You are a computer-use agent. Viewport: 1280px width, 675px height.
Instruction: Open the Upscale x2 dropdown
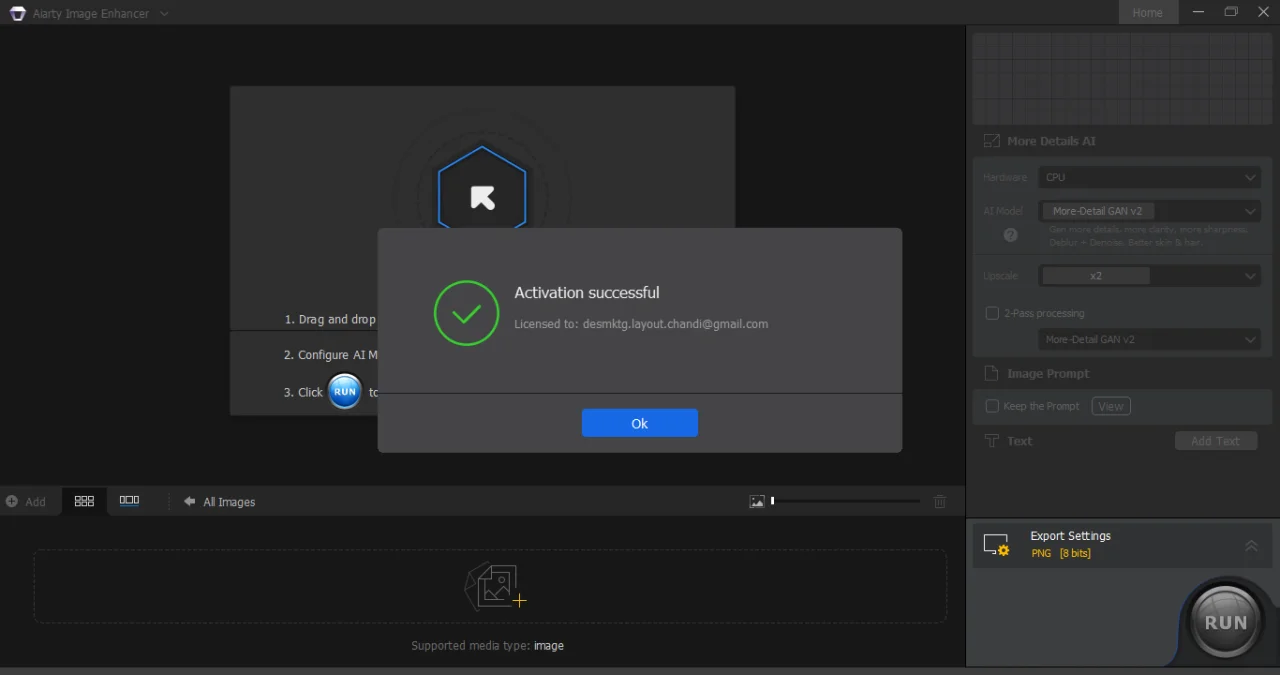[1150, 276]
